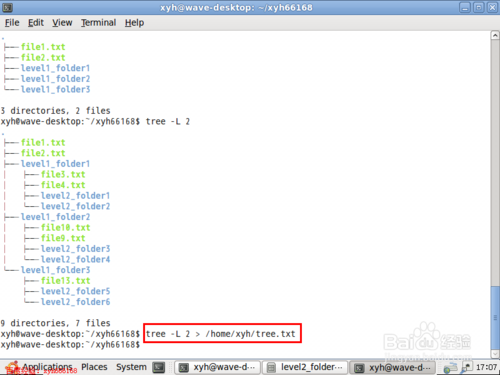Click the 'tree -L 2' command without redirection
The width and height of the screenshot is (500, 375).
click(168, 121)
